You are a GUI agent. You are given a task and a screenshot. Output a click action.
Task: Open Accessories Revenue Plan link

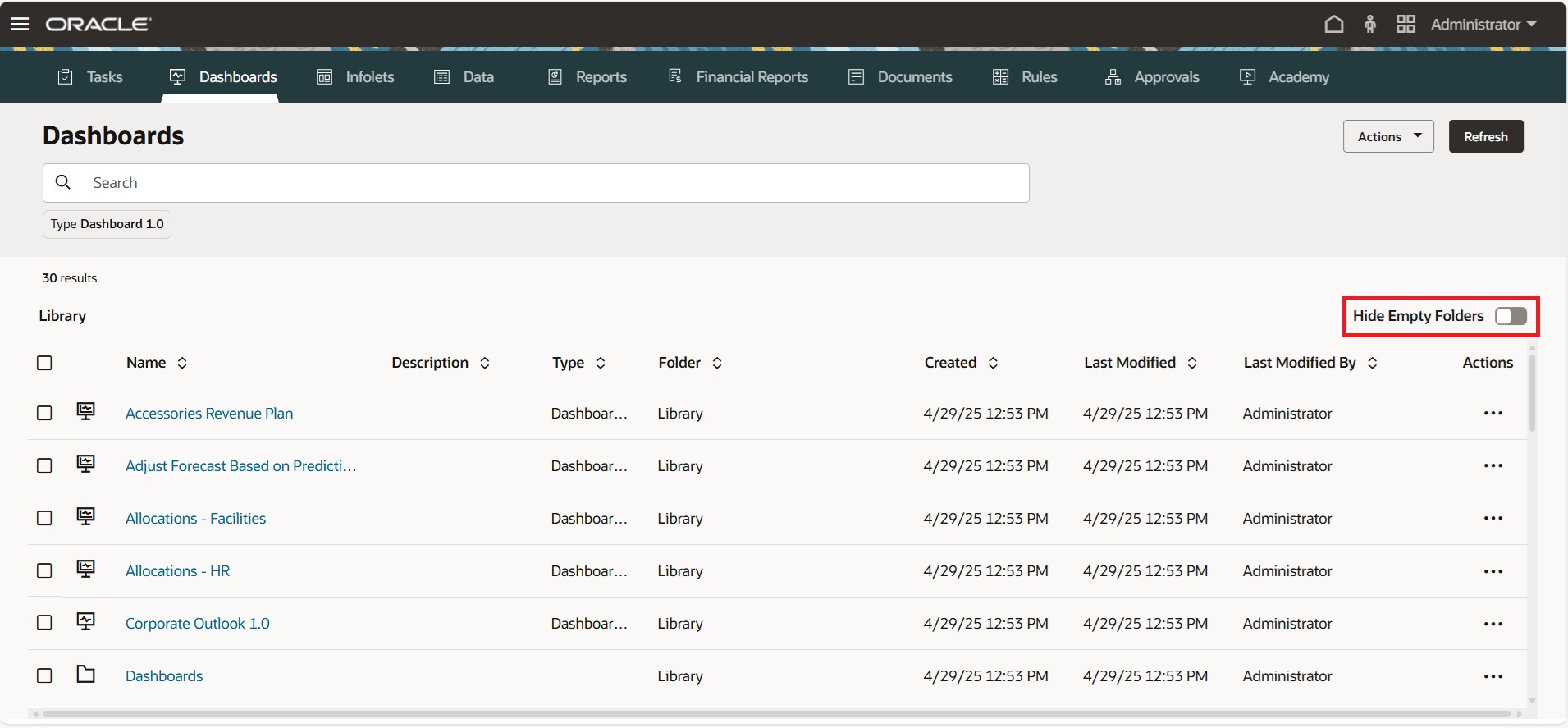(x=209, y=413)
